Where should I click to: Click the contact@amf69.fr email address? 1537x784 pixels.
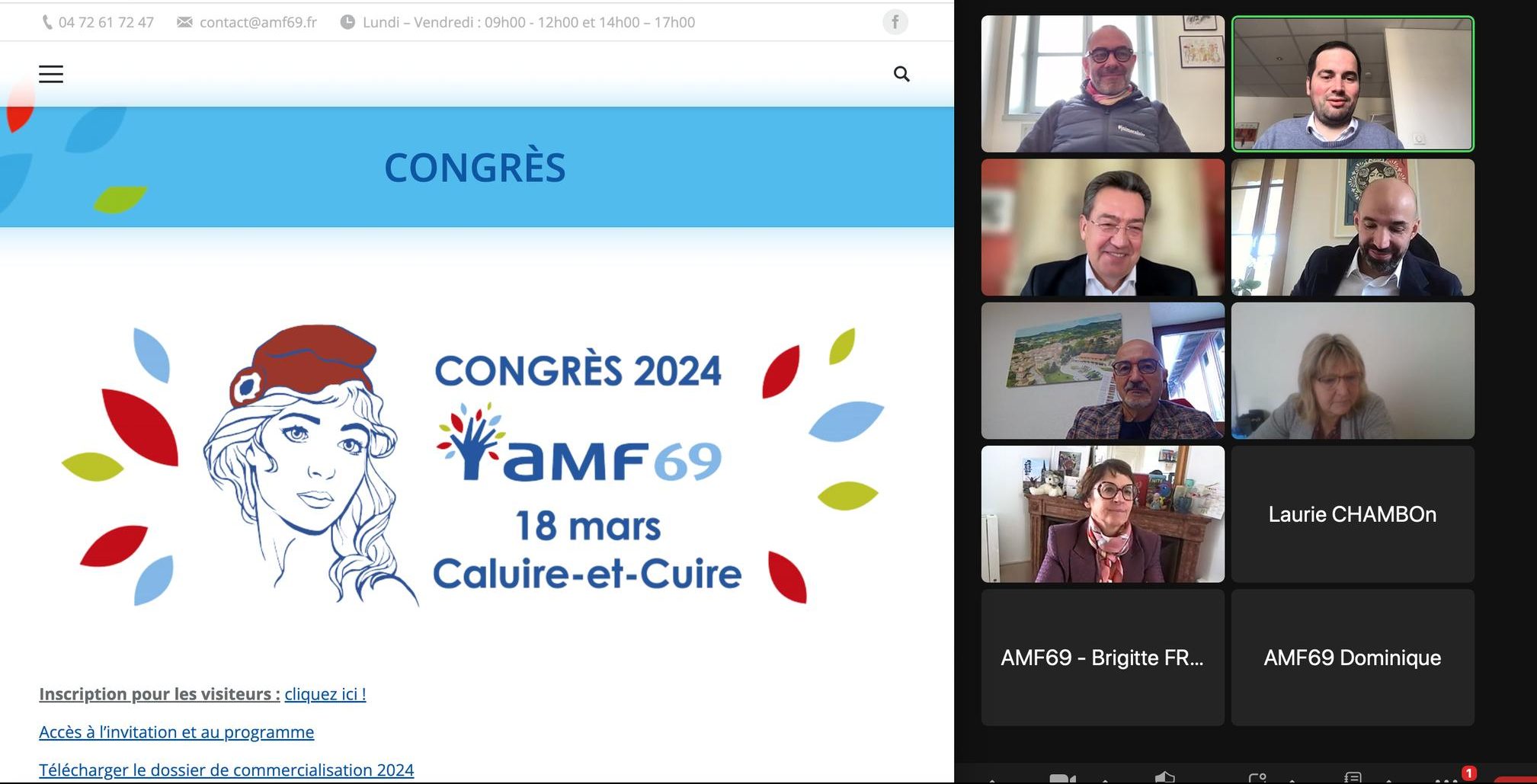pos(258,22)
